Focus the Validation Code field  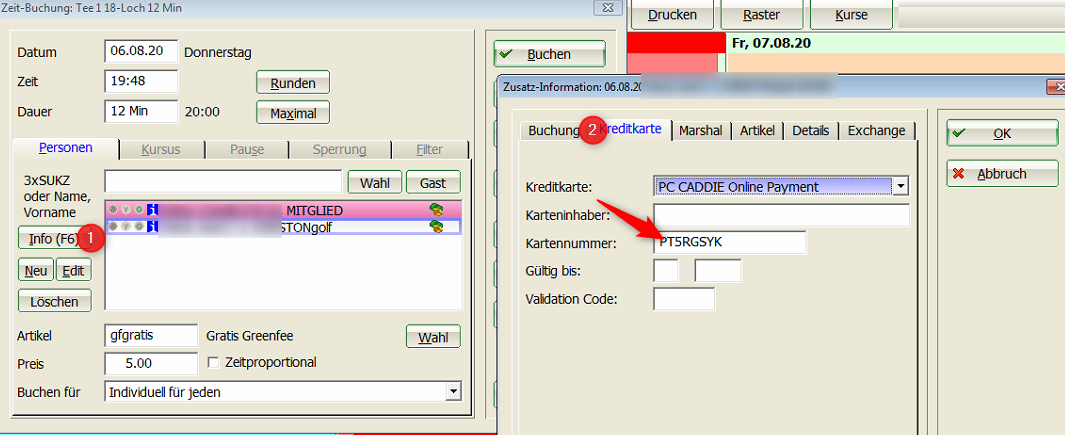point(683,299)
